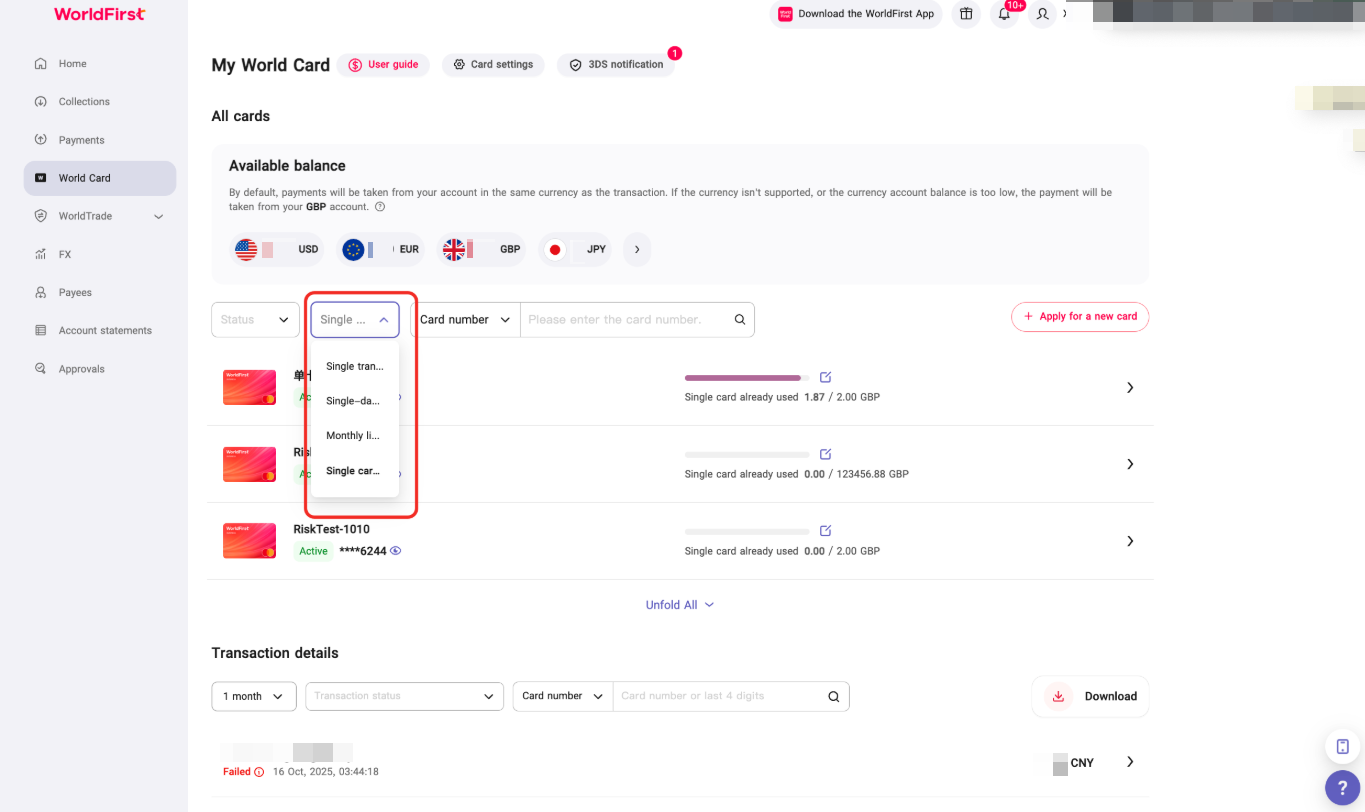The image size is (1365, 812).
Task: Open the 1 month period dropdown
Action: pyautogui.click(x=254, y=696)
